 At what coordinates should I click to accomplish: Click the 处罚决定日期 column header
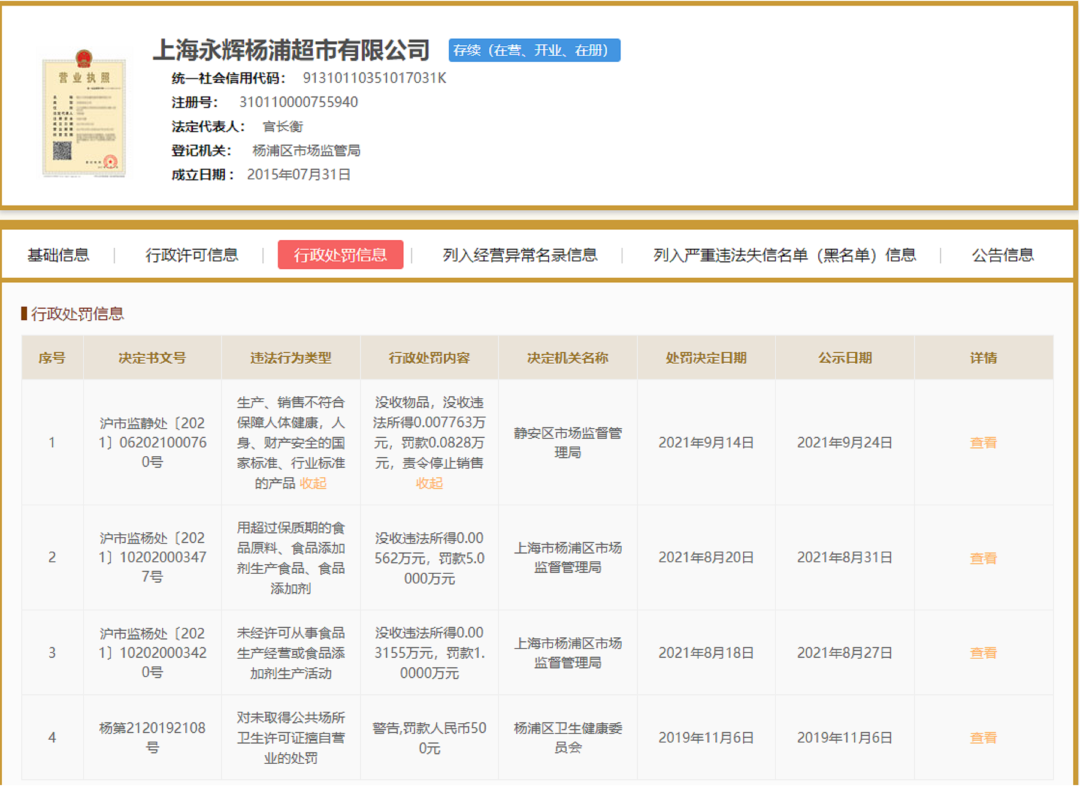(x=706, y=358)
